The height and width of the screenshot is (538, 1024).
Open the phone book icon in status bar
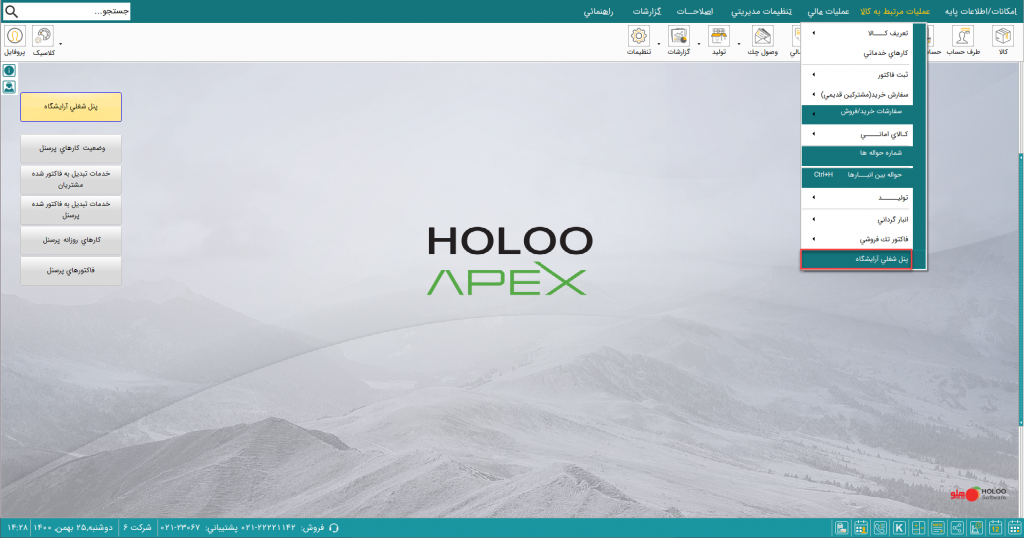point(880,528)
